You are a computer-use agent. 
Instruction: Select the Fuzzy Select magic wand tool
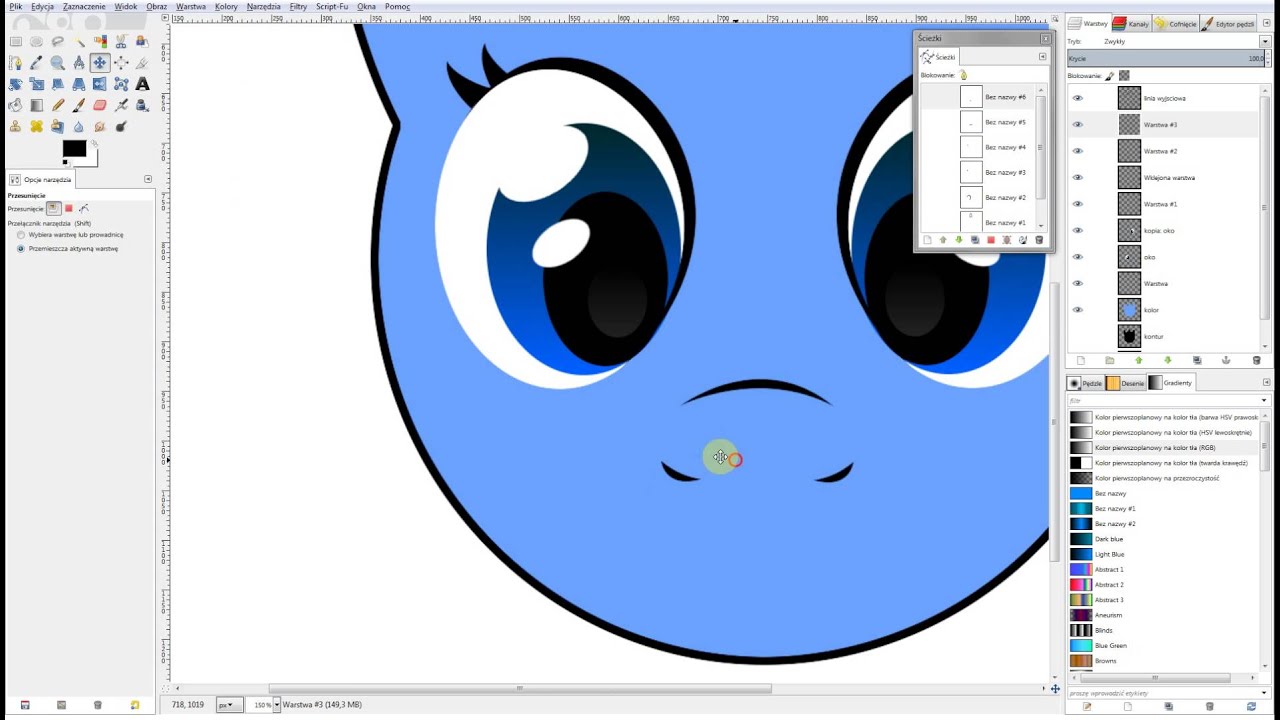point(79,41)
